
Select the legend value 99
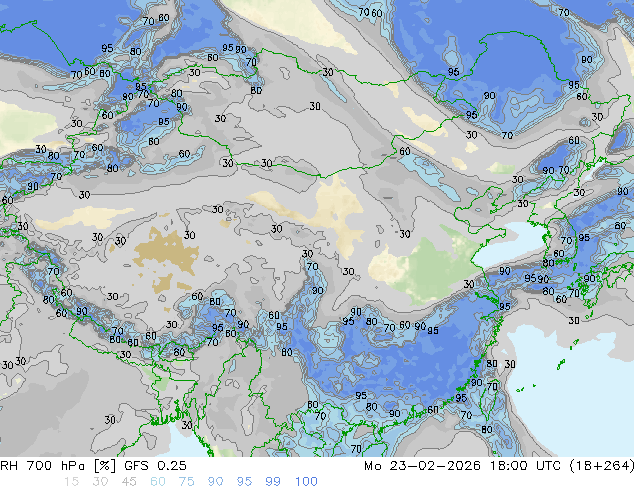point(273,482)
